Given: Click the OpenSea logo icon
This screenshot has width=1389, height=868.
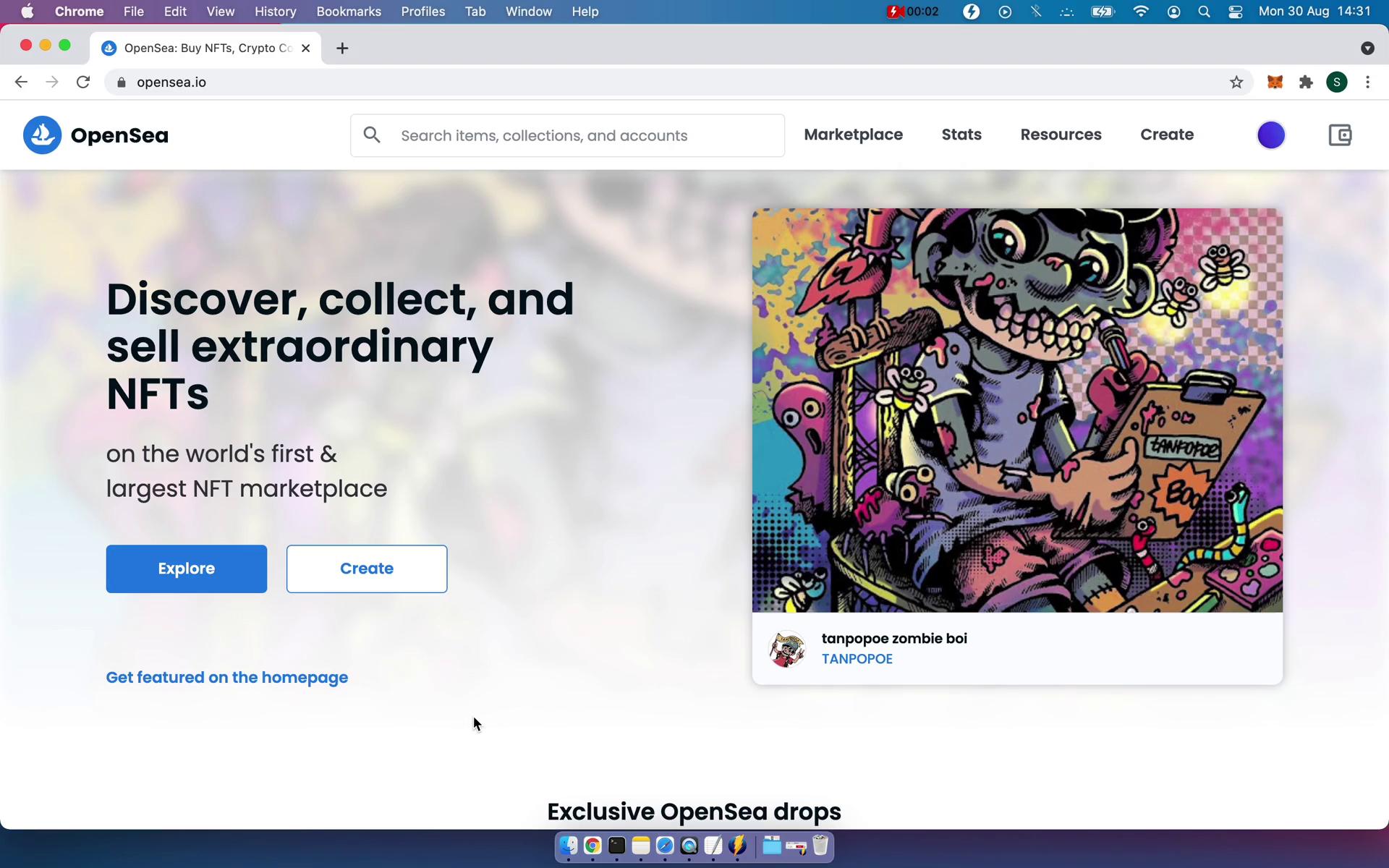Looking at the screenshot, I should [42, 135].
